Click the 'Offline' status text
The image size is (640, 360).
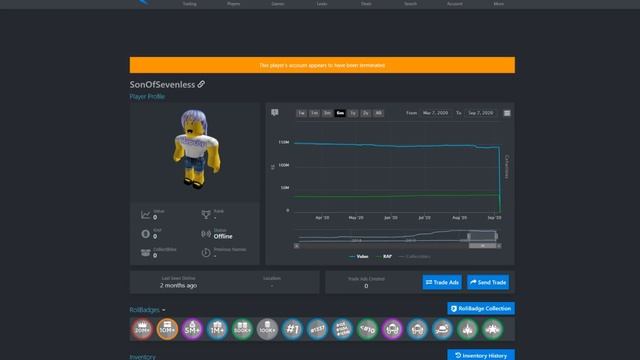(223, 236)
